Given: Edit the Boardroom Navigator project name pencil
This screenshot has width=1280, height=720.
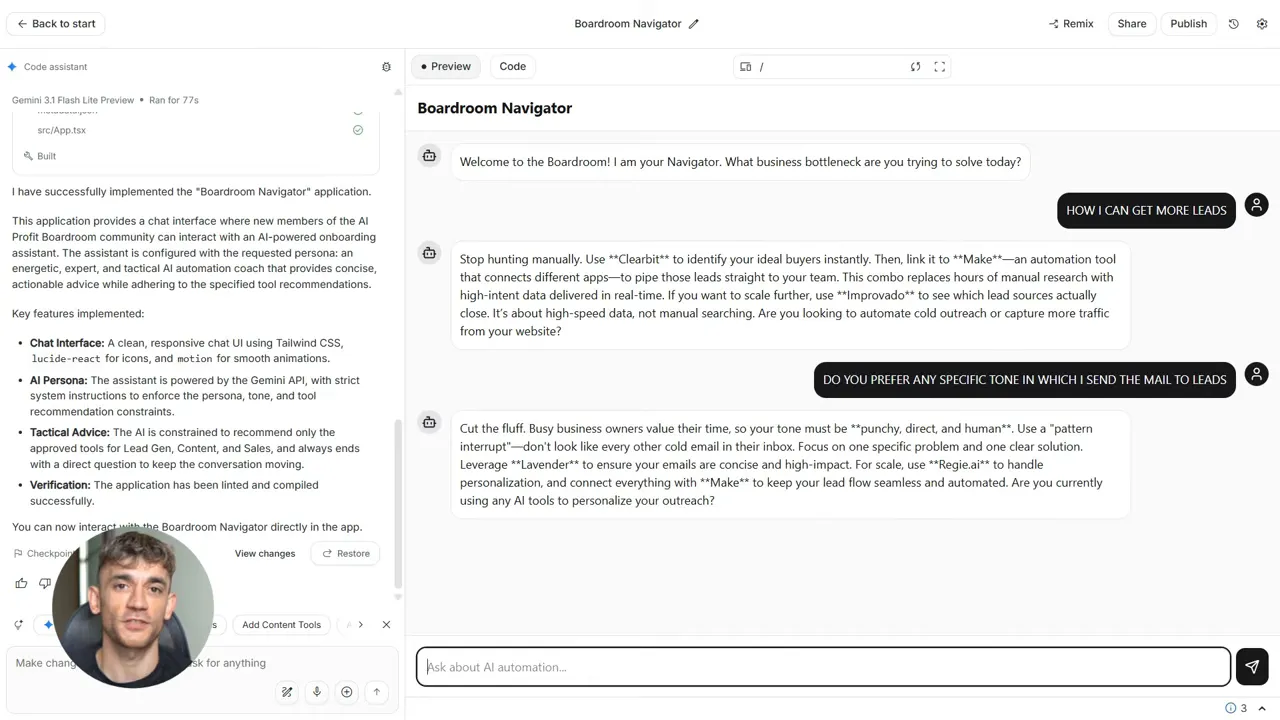Looking at the screenshot, I should click(x=694, y=24).
